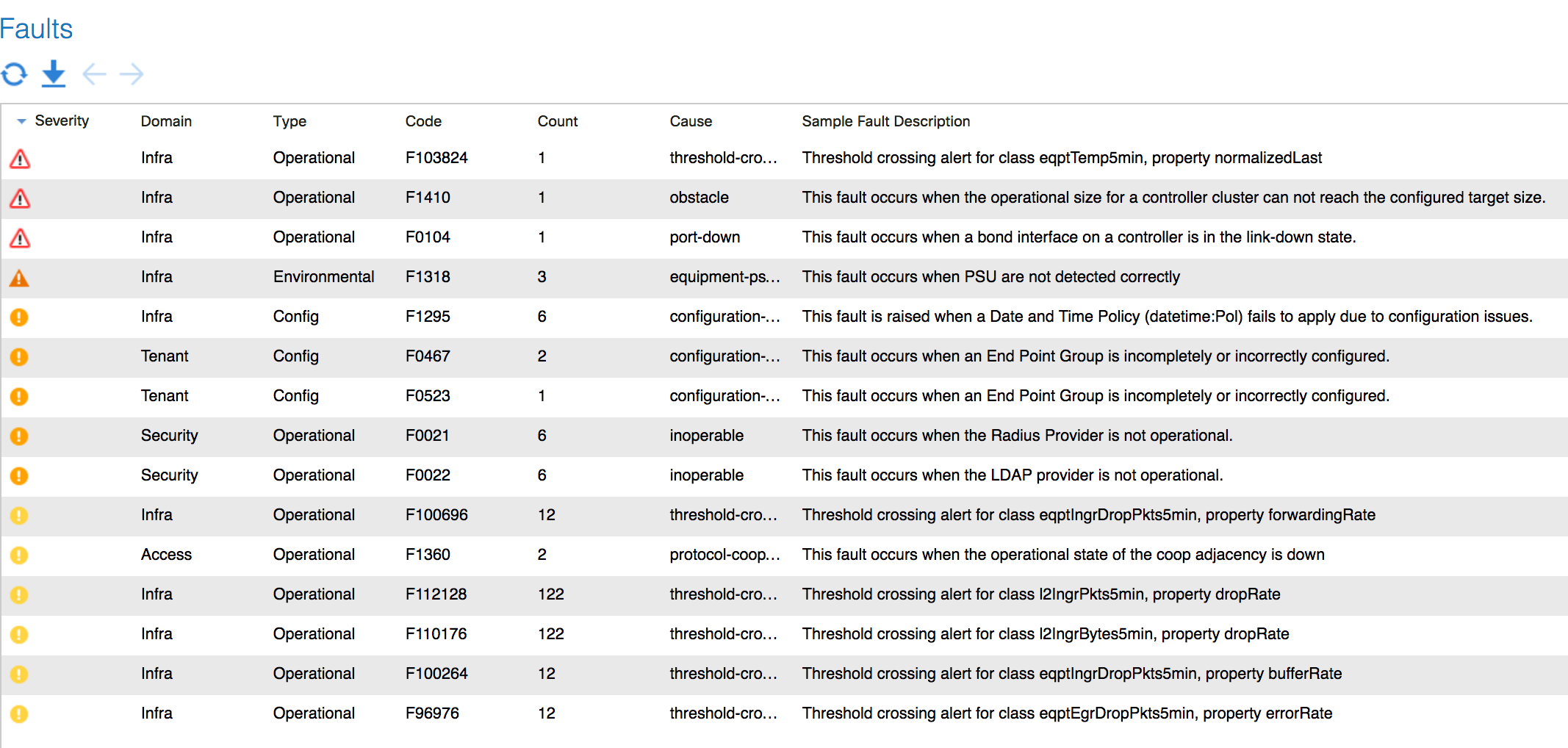This screenshot has width=1568, height=748.
Task: Sort by Cause column header
Action: click(691, 121)
